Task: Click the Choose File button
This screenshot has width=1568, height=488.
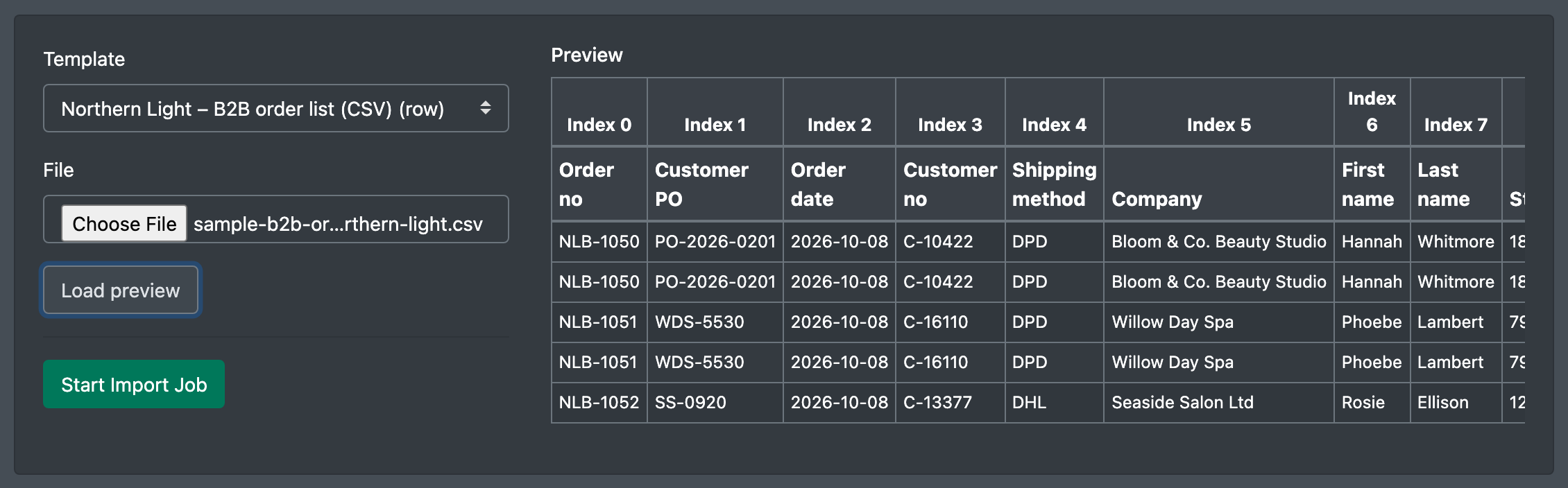Action: [x=124, y=223]
